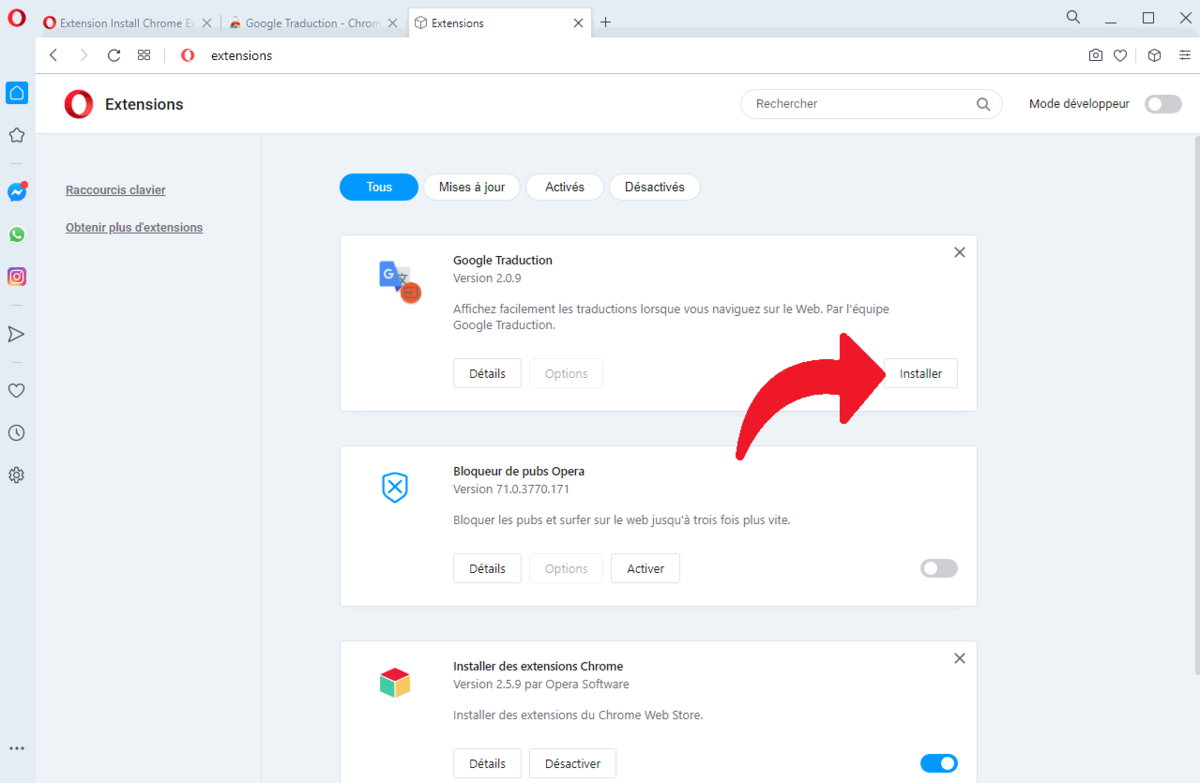Click "Version 2.5.9 par Opera Software" text
The width and height of the screenshot is (1200, 783).
click(x=541, y=685)
